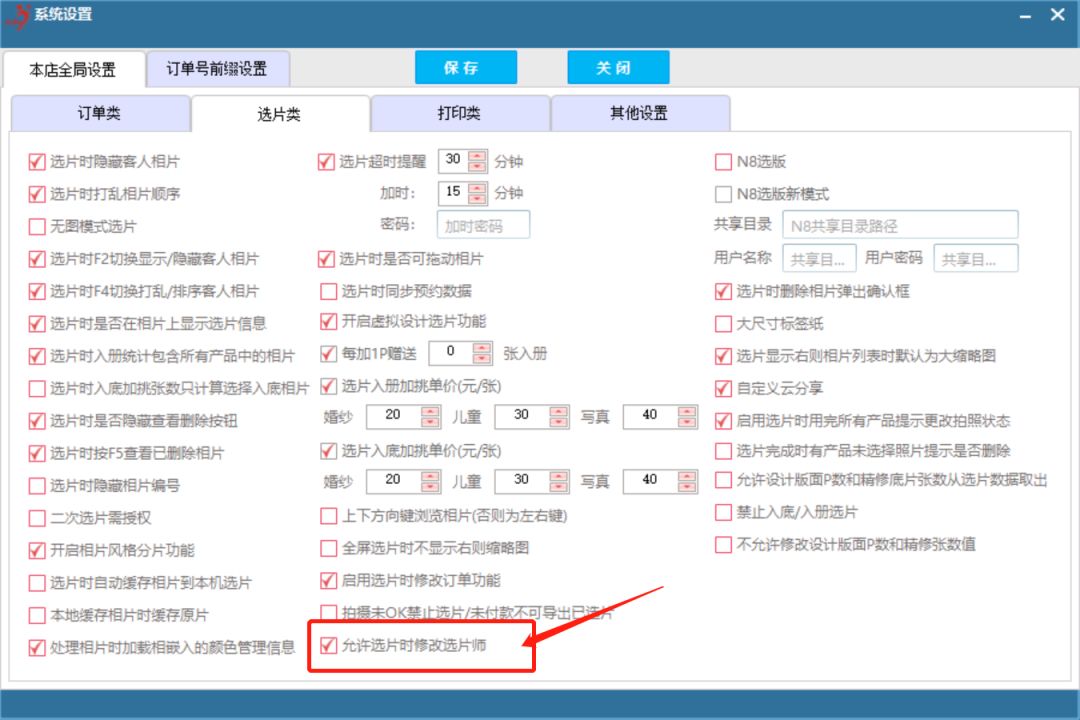Image resolution: width=1080 pixels, height=720 pixels.
Task: Click the 保存 button
Action: point(465,67)
